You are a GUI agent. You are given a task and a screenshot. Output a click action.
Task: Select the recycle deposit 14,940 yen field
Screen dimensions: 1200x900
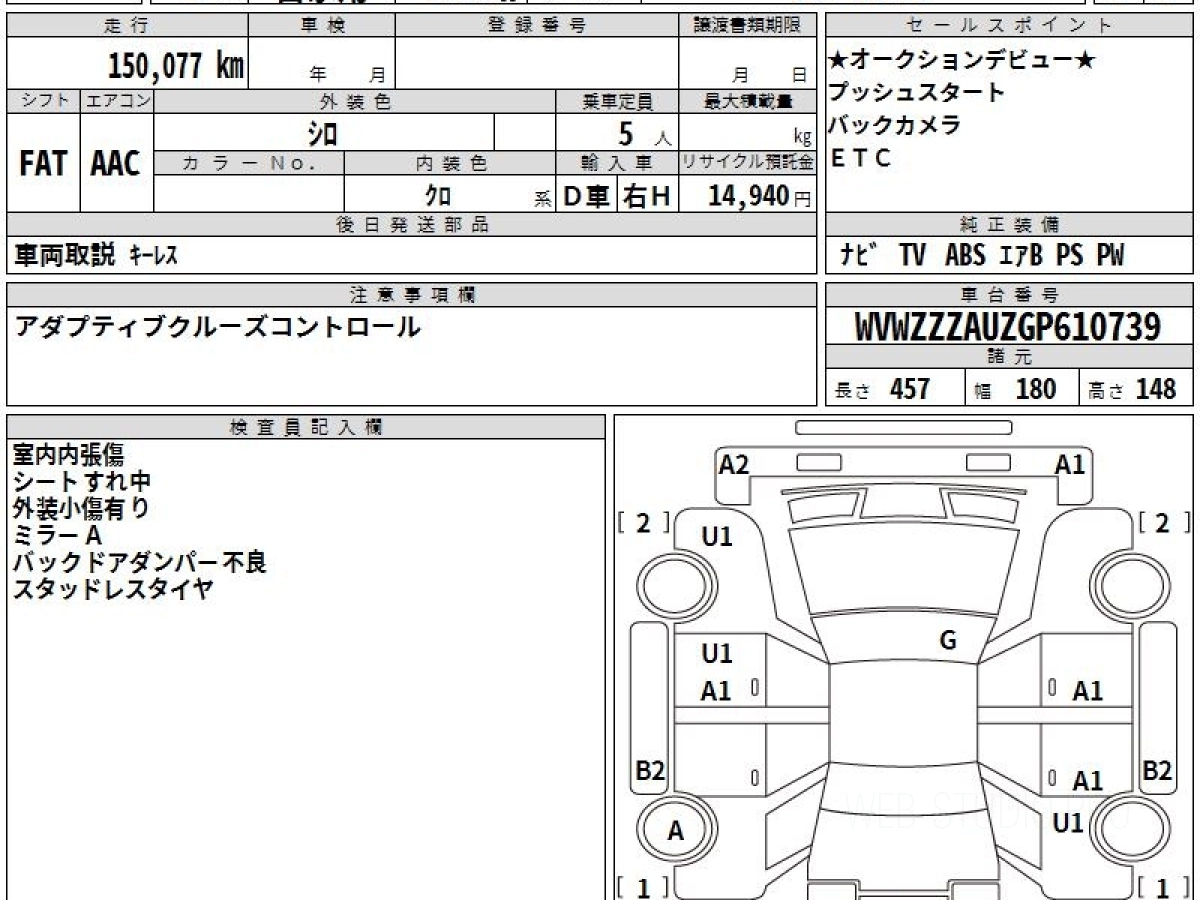[748, 195]
